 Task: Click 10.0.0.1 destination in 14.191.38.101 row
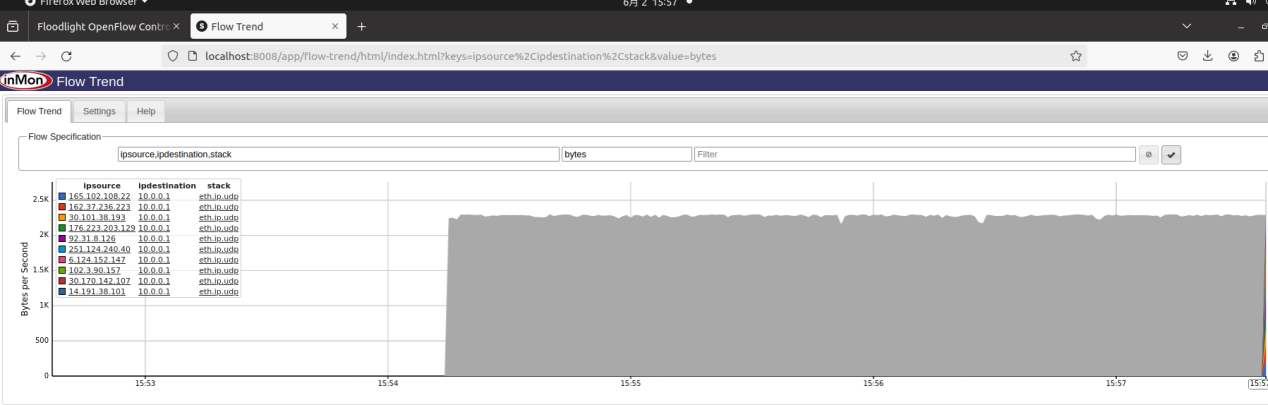(x=154, y=292)
